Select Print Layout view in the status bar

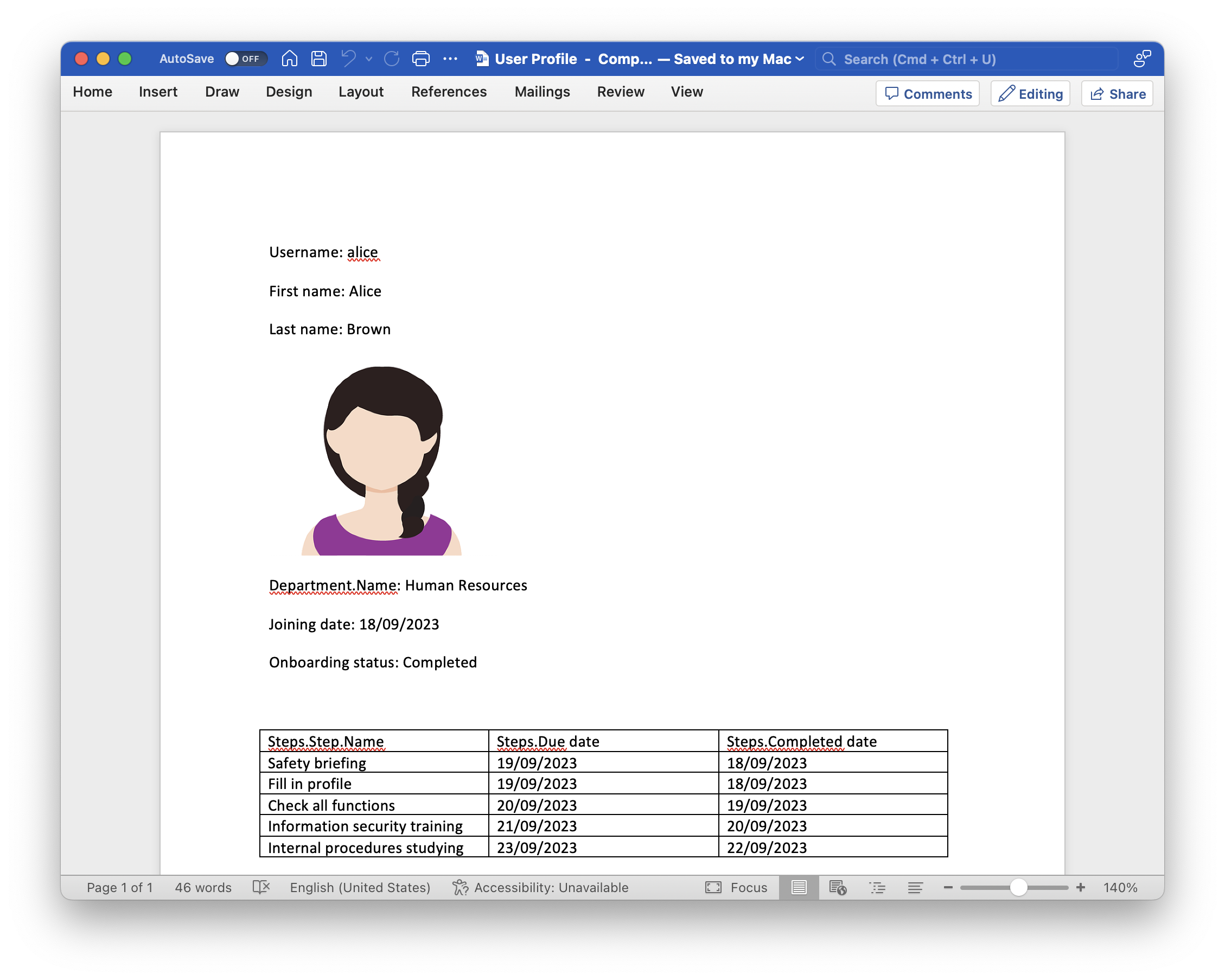pyautogui.click(x=798, y=887)
